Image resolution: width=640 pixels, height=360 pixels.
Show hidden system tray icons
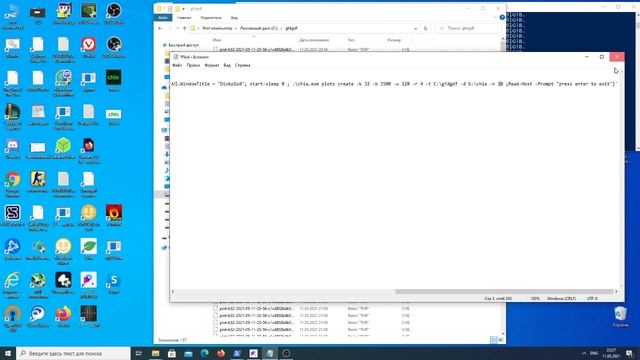(584, 353)
